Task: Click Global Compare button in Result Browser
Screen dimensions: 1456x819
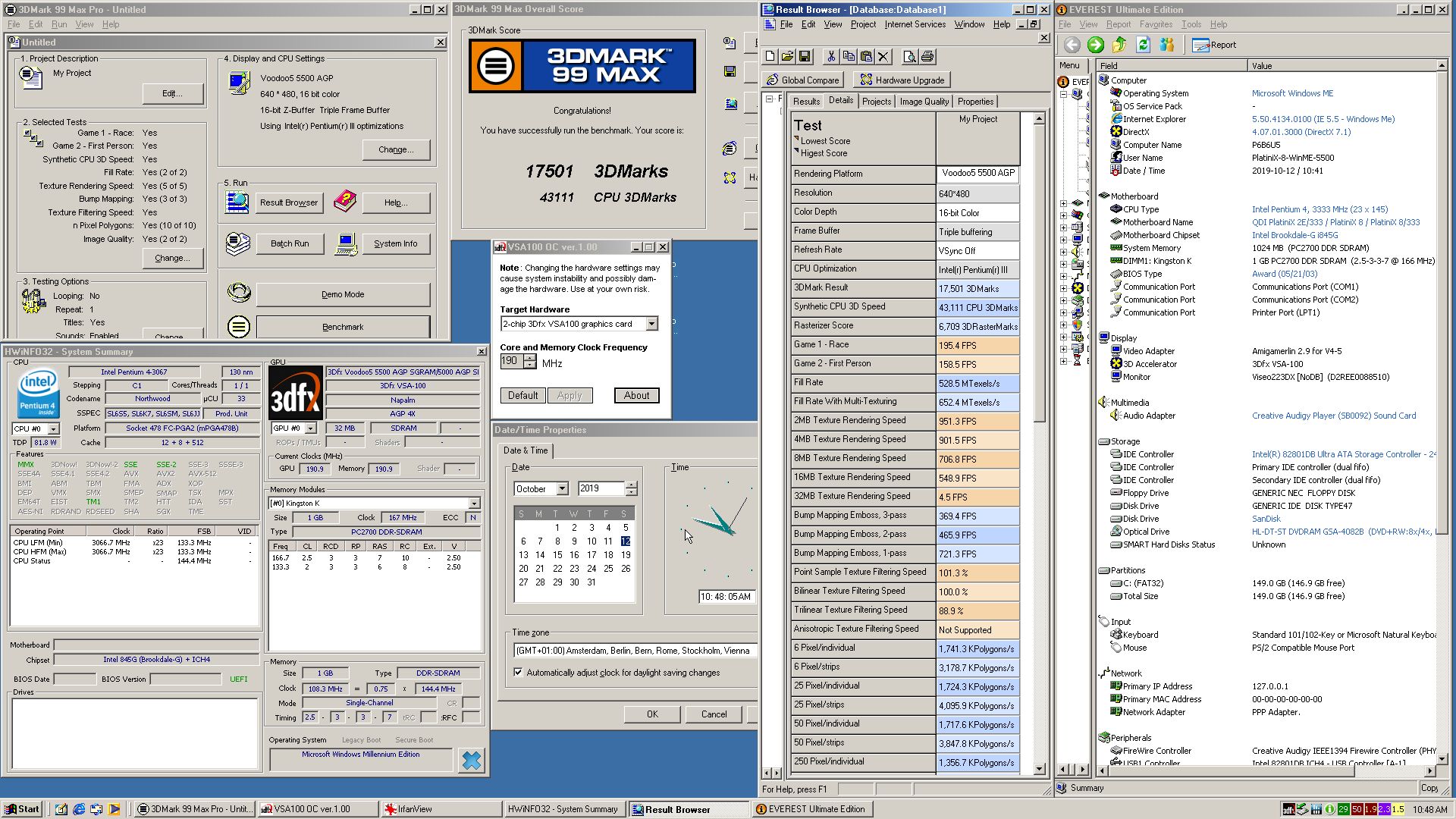Action: (803, 80)
